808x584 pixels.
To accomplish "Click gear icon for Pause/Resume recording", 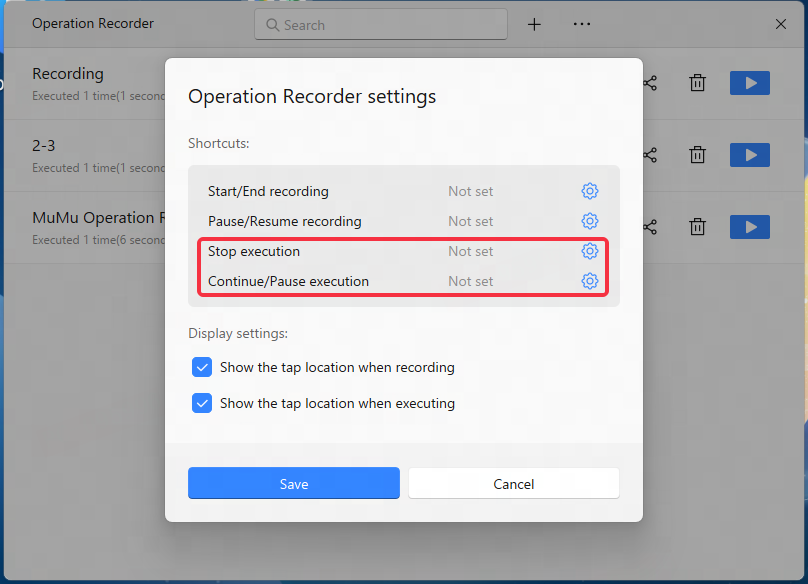I will click(590, 221).
